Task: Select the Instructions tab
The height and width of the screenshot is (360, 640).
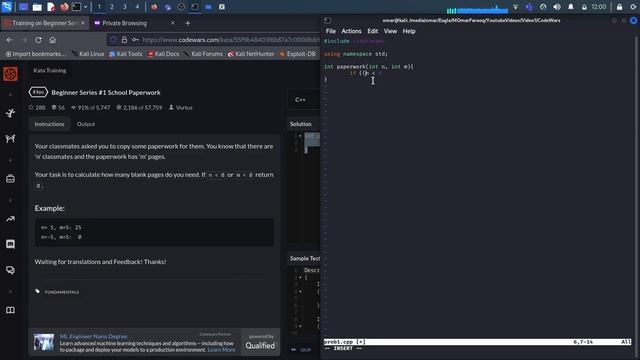Action: [49, 124]
